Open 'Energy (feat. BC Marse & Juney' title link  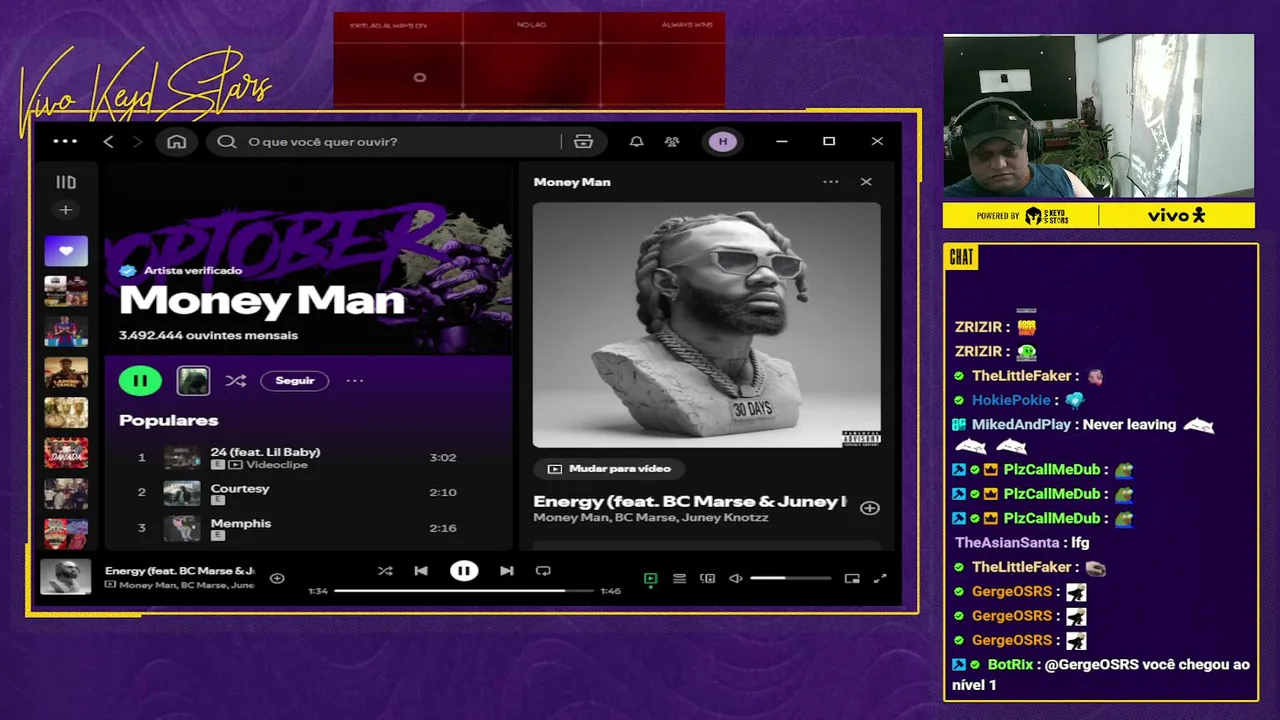[x=690, y=501]
